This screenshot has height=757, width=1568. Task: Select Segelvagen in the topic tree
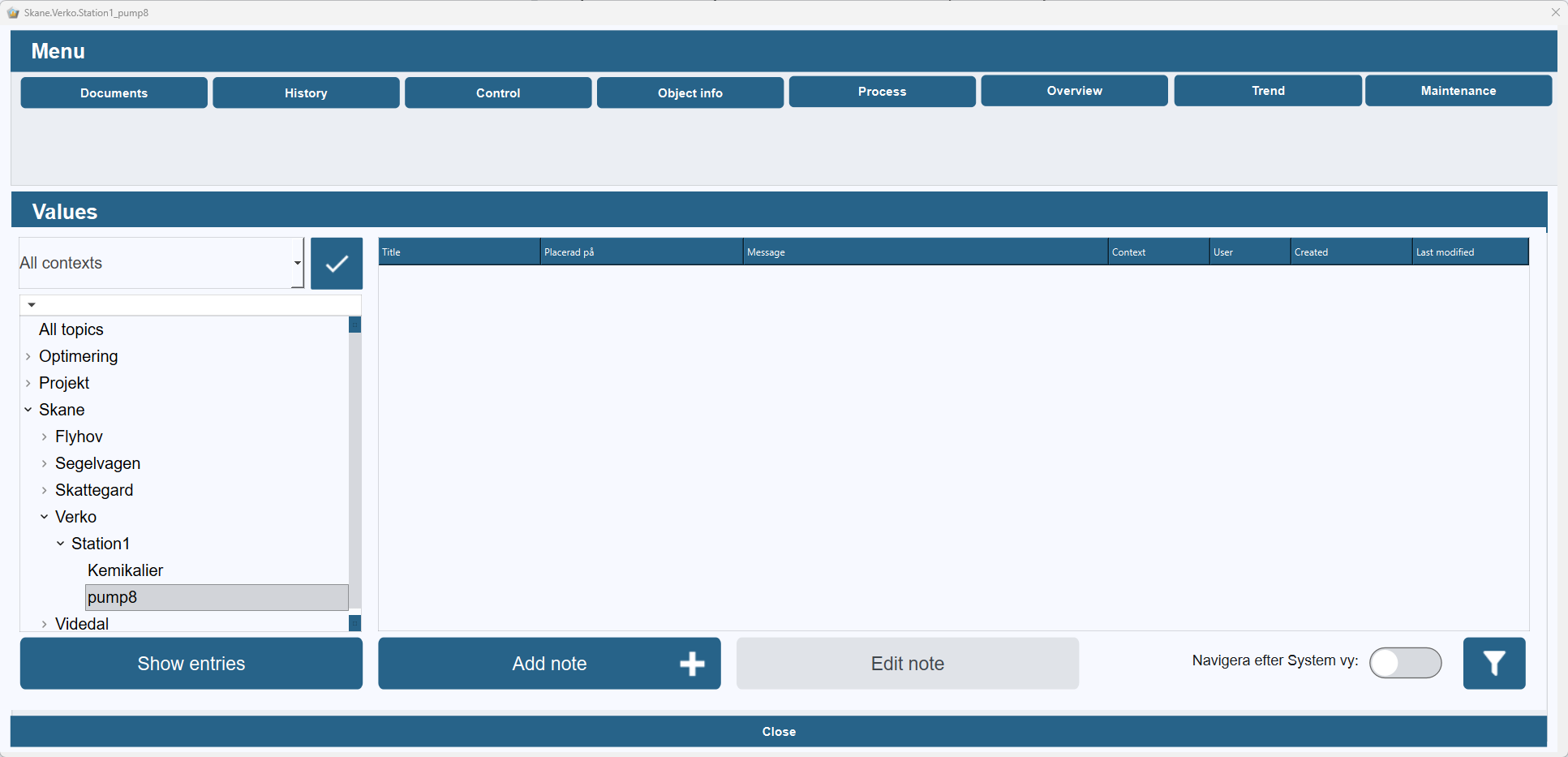point(97,463)
